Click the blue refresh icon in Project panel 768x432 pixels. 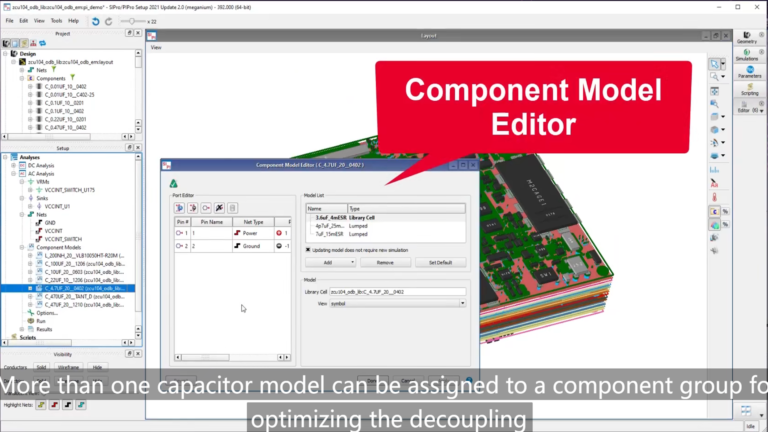[x=42, y=43]
